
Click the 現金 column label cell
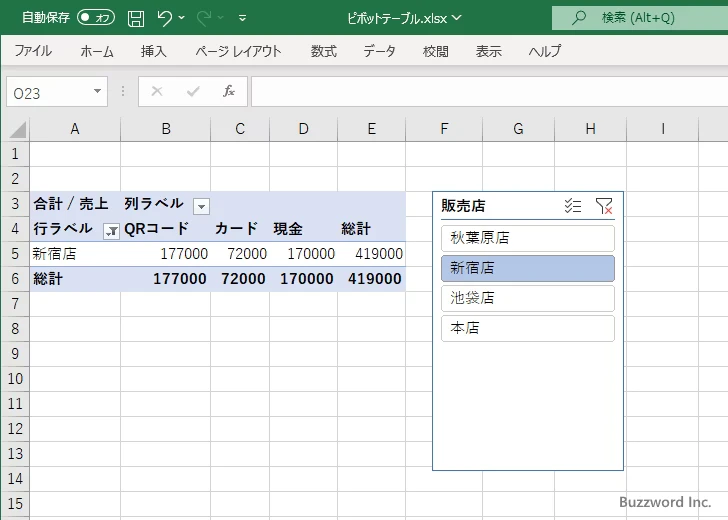(x=304, y=229)
